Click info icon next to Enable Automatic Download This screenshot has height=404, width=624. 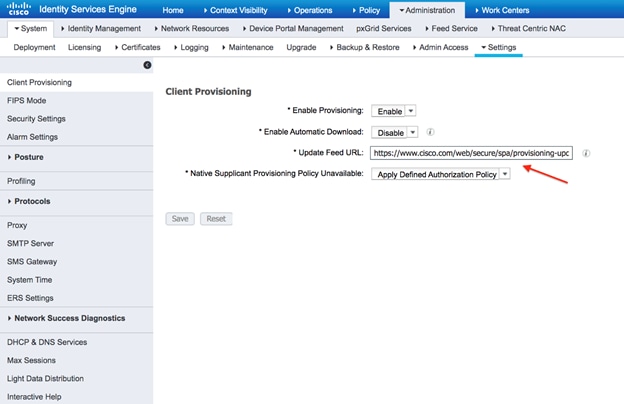point(430,132)
